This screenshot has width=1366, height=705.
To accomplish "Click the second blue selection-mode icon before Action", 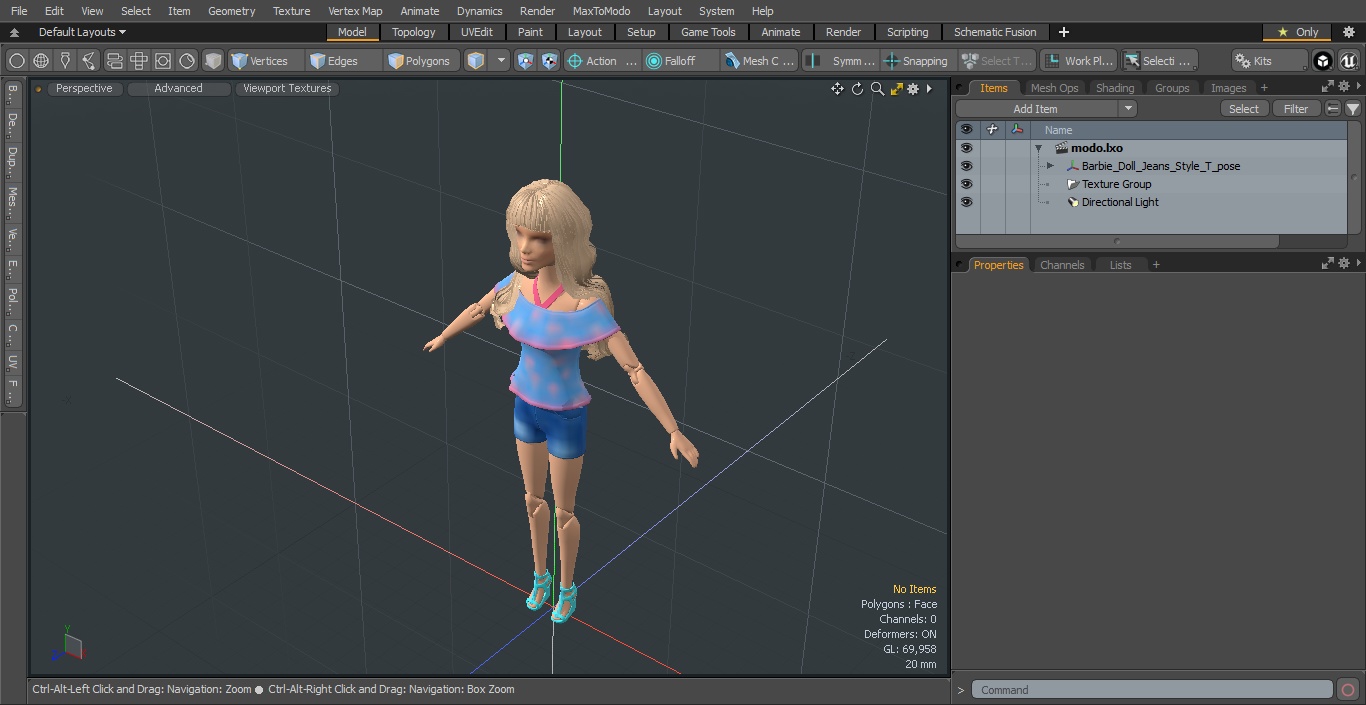I will (550, 61).
